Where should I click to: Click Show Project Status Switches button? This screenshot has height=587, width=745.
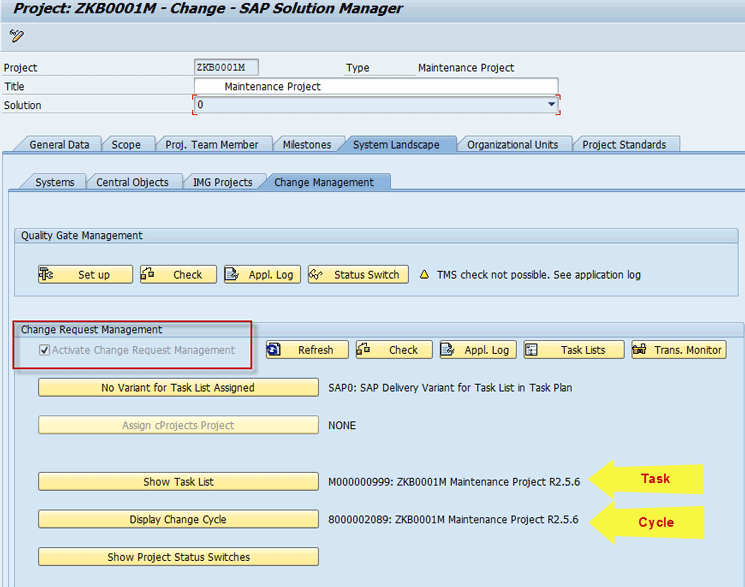[178, 557]
